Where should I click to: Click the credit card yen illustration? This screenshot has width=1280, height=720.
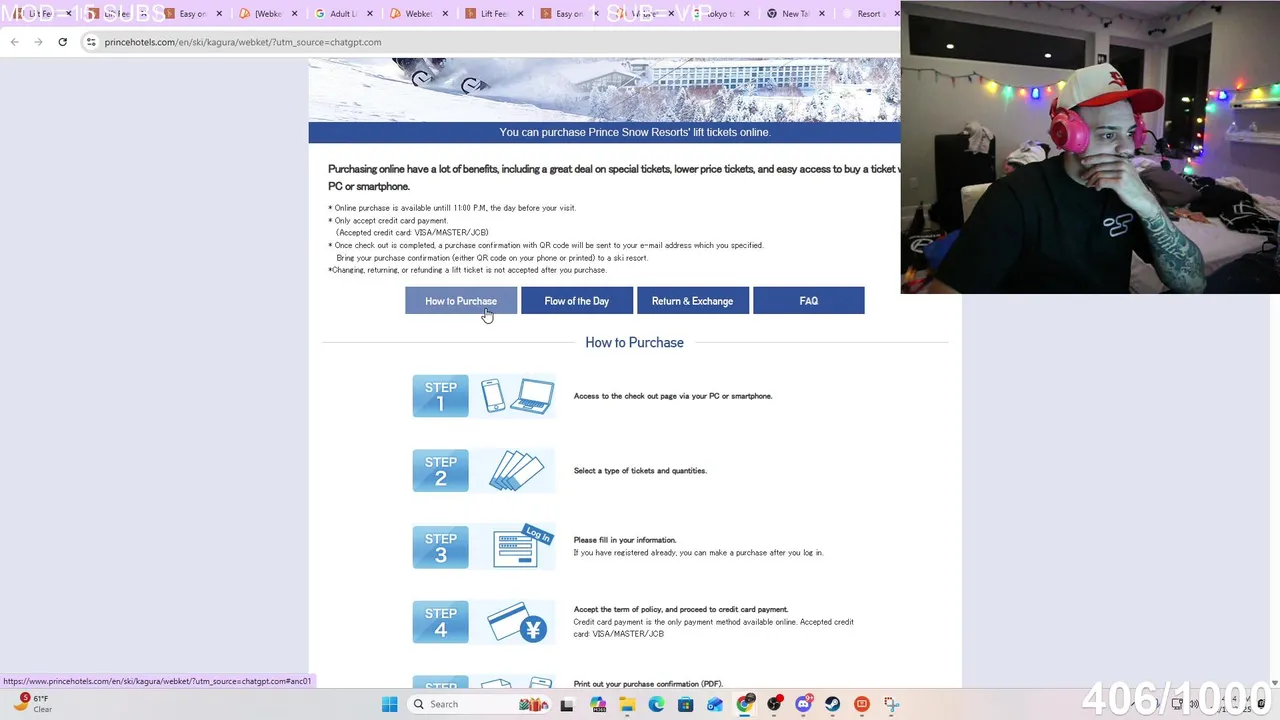(x=517, y=622)
